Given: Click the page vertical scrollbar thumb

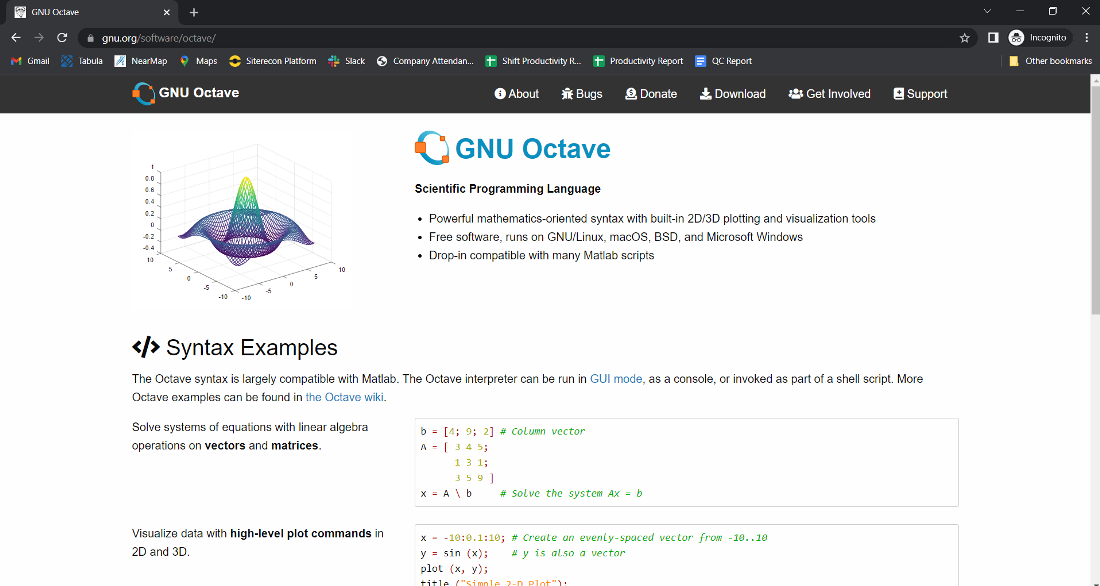Looking at the screenshot, I should (1094, 200).
